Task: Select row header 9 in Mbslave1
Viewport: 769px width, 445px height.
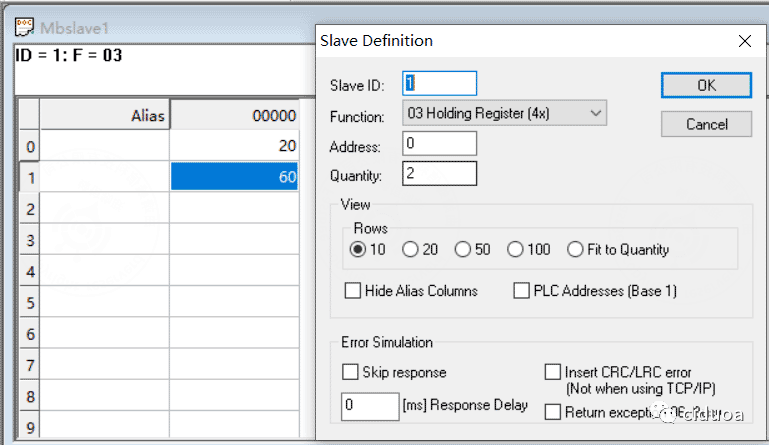Action: pos(30,426)
